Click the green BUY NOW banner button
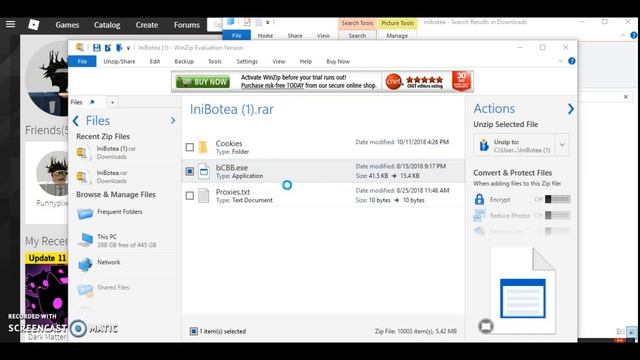This screenshot has width=640, height=360. 202,82
